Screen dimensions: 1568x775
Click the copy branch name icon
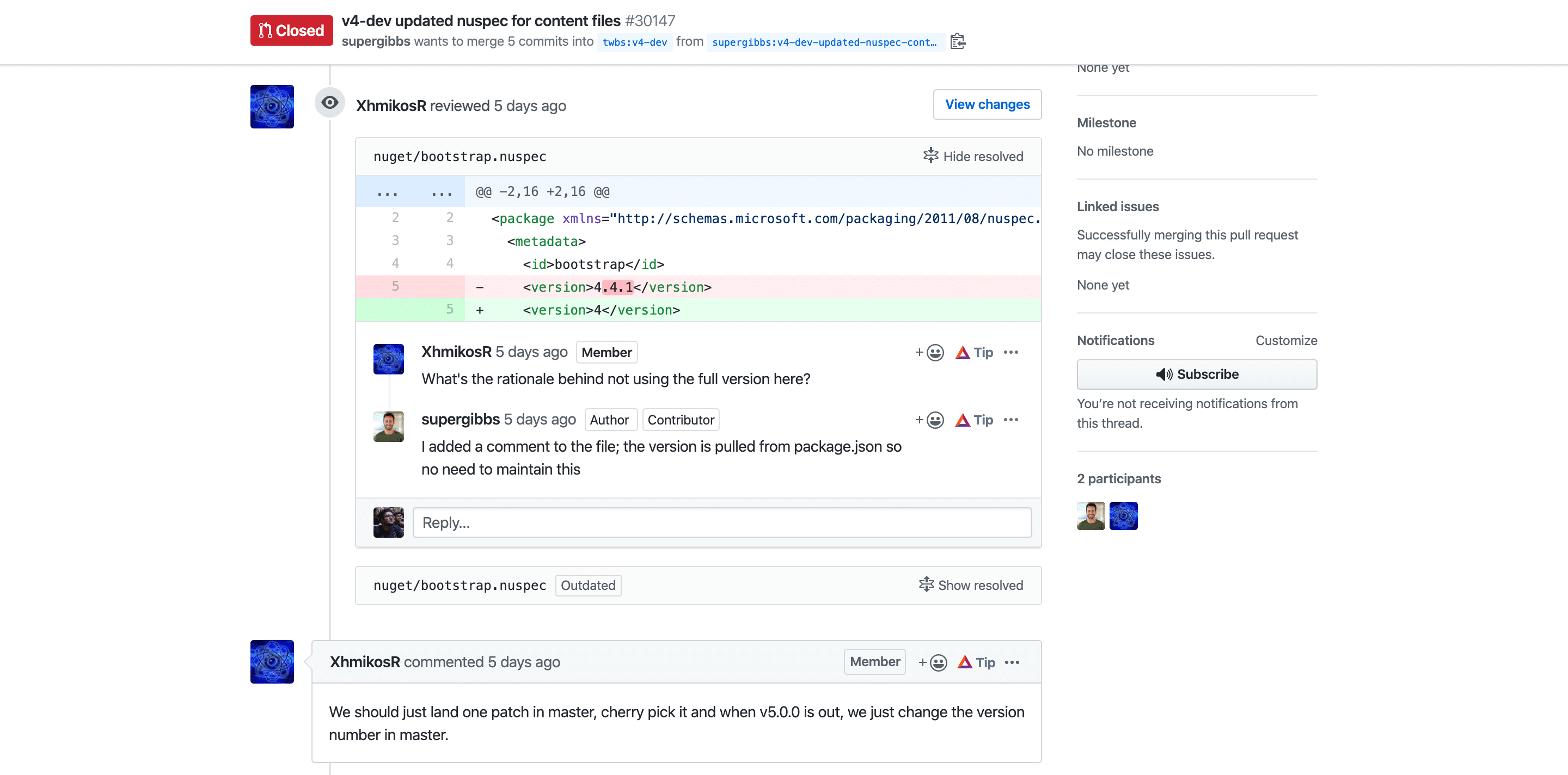pos(958,42)
